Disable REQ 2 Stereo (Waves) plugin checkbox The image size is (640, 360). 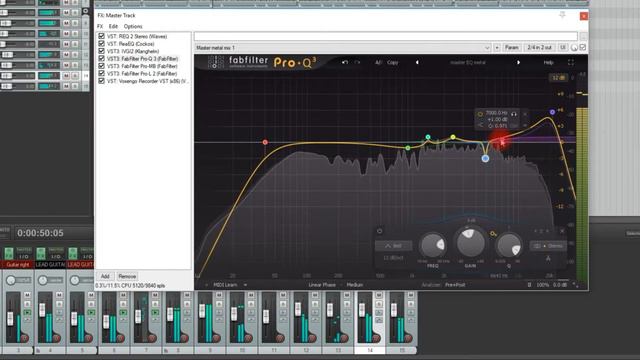point(102,36)
